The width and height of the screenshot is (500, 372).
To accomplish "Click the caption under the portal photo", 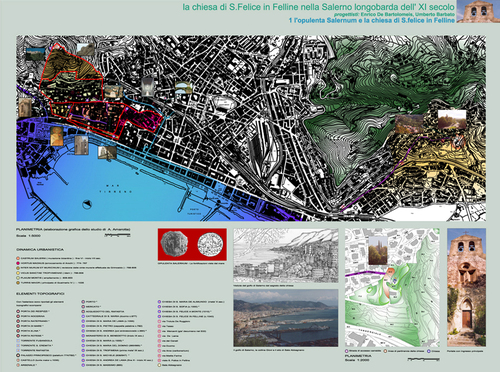I will pyautogui.click(x=466, y=351).
